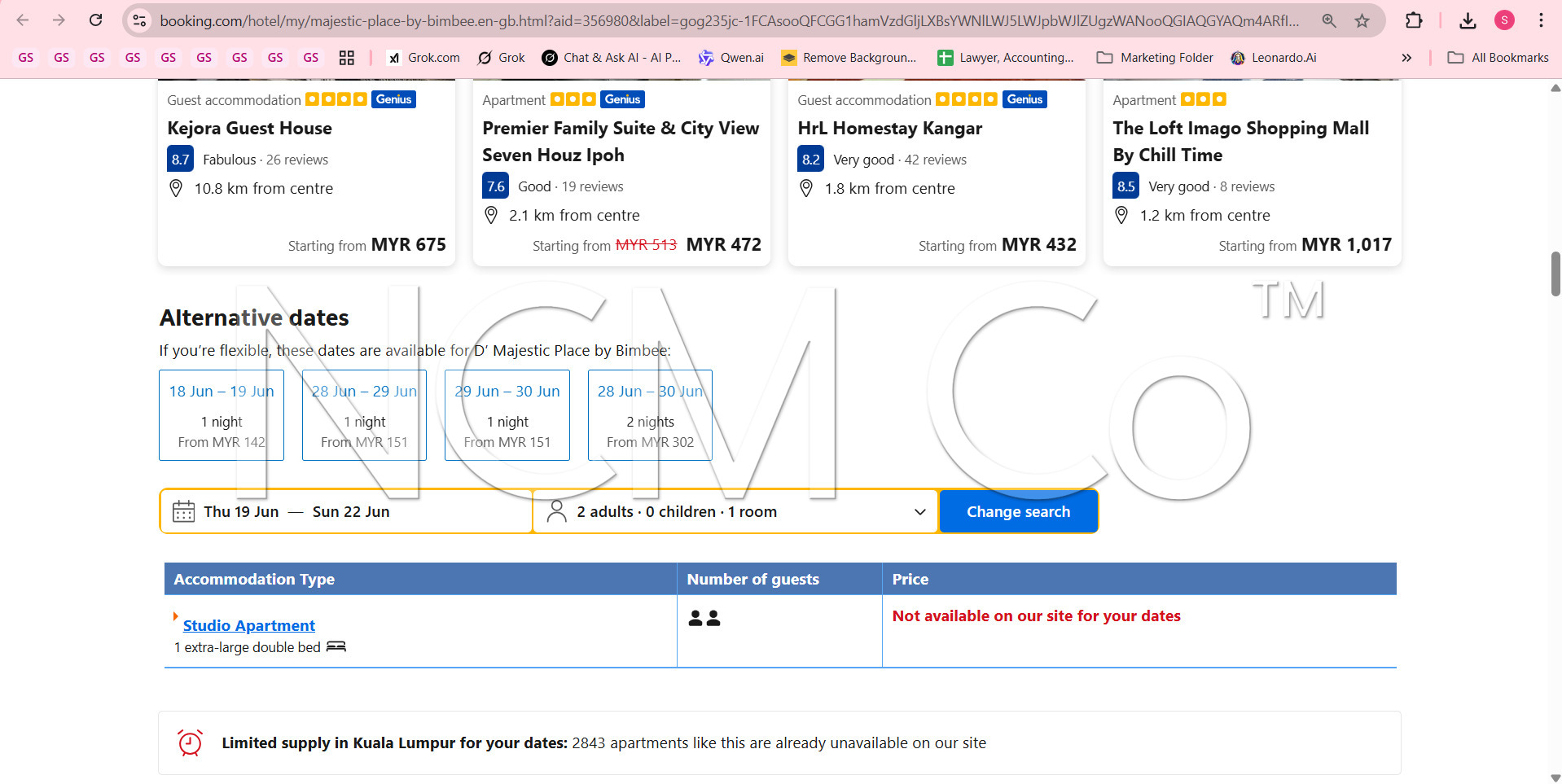
Task: Open the Grok bookmark
Action: tap(502, 58)
